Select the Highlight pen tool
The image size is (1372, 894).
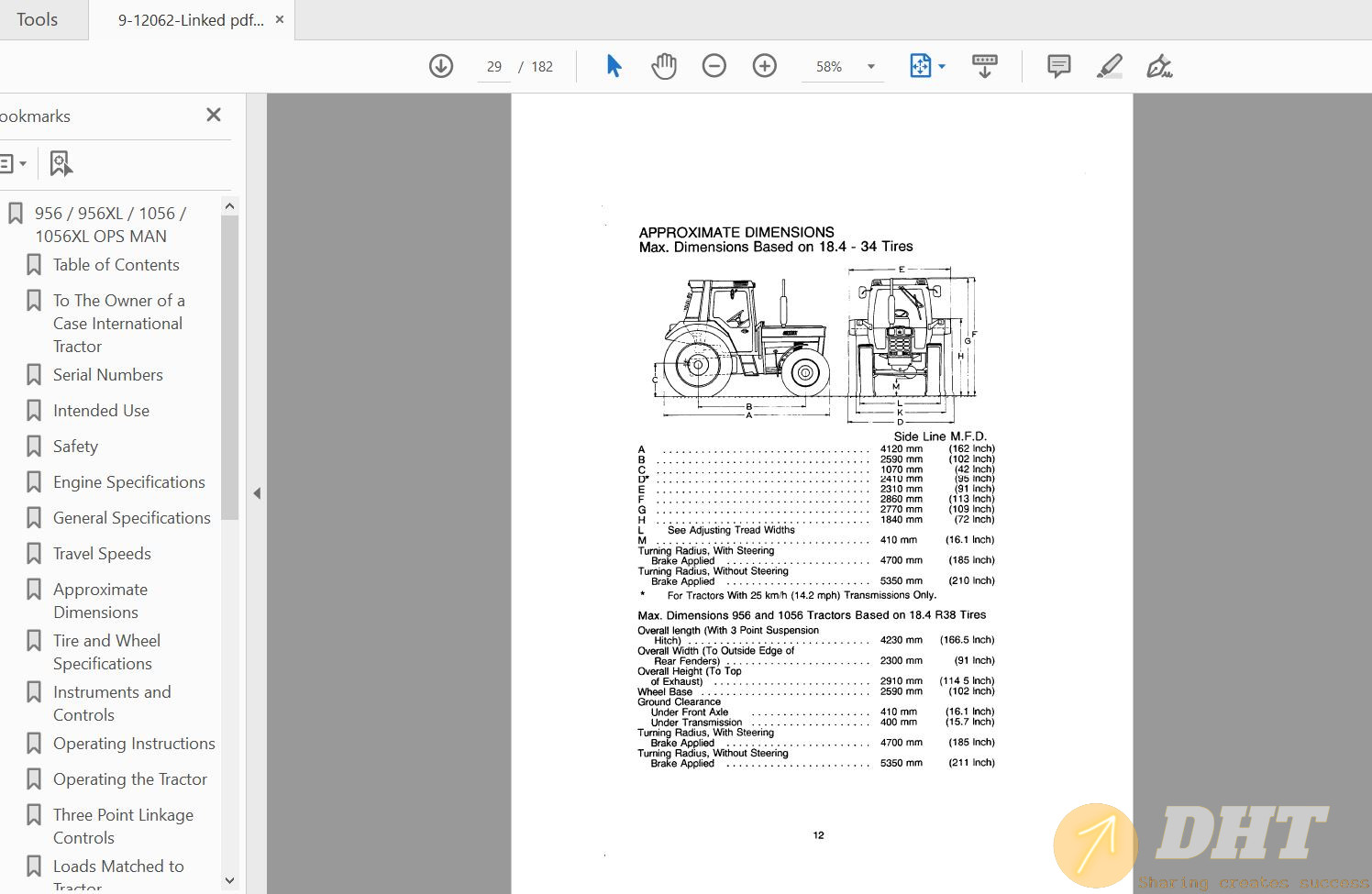pyautogui.click(x=1109, y=66)
